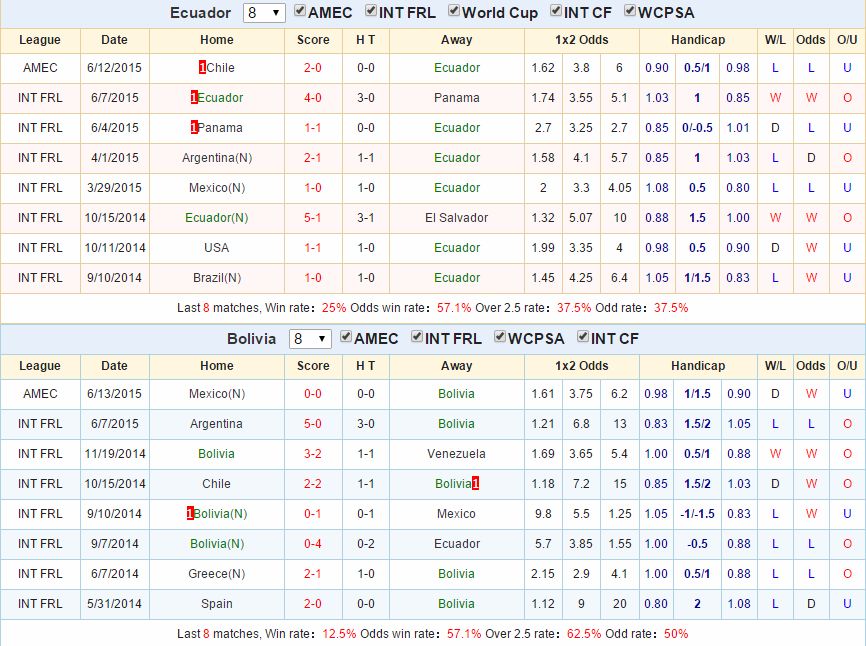Toggle WCPSA checkbox in Ecuador section

click(x=630, y=11)
